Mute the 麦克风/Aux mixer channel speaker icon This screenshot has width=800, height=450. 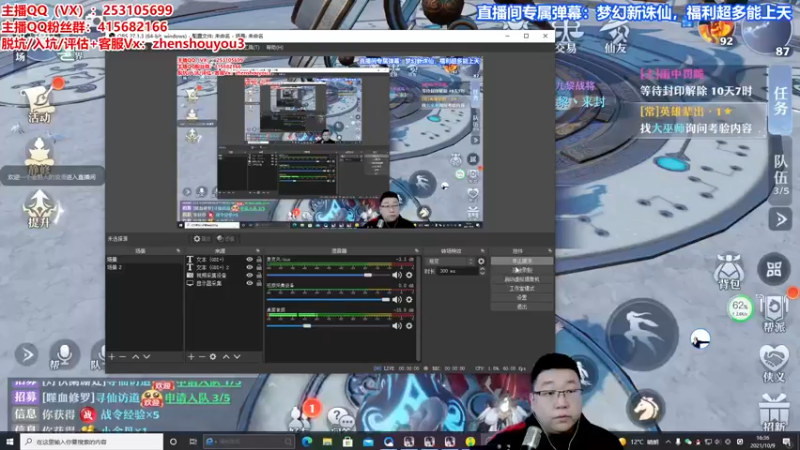(x=396, y=275)
